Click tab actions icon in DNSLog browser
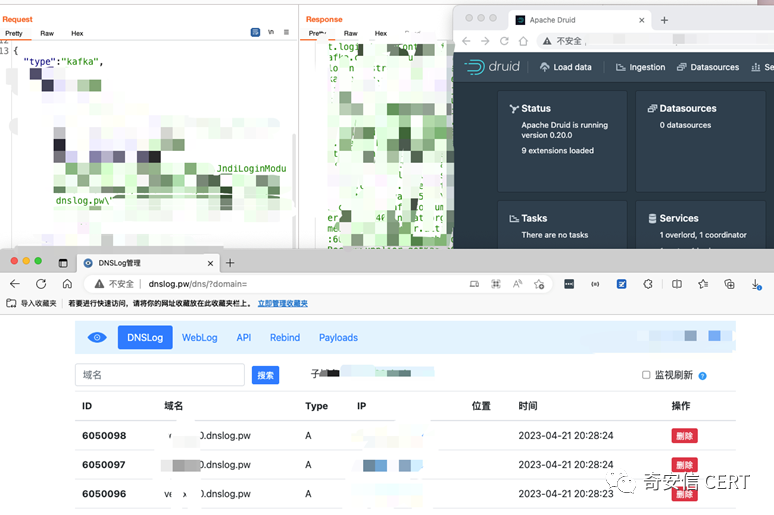 pos(63,263)
